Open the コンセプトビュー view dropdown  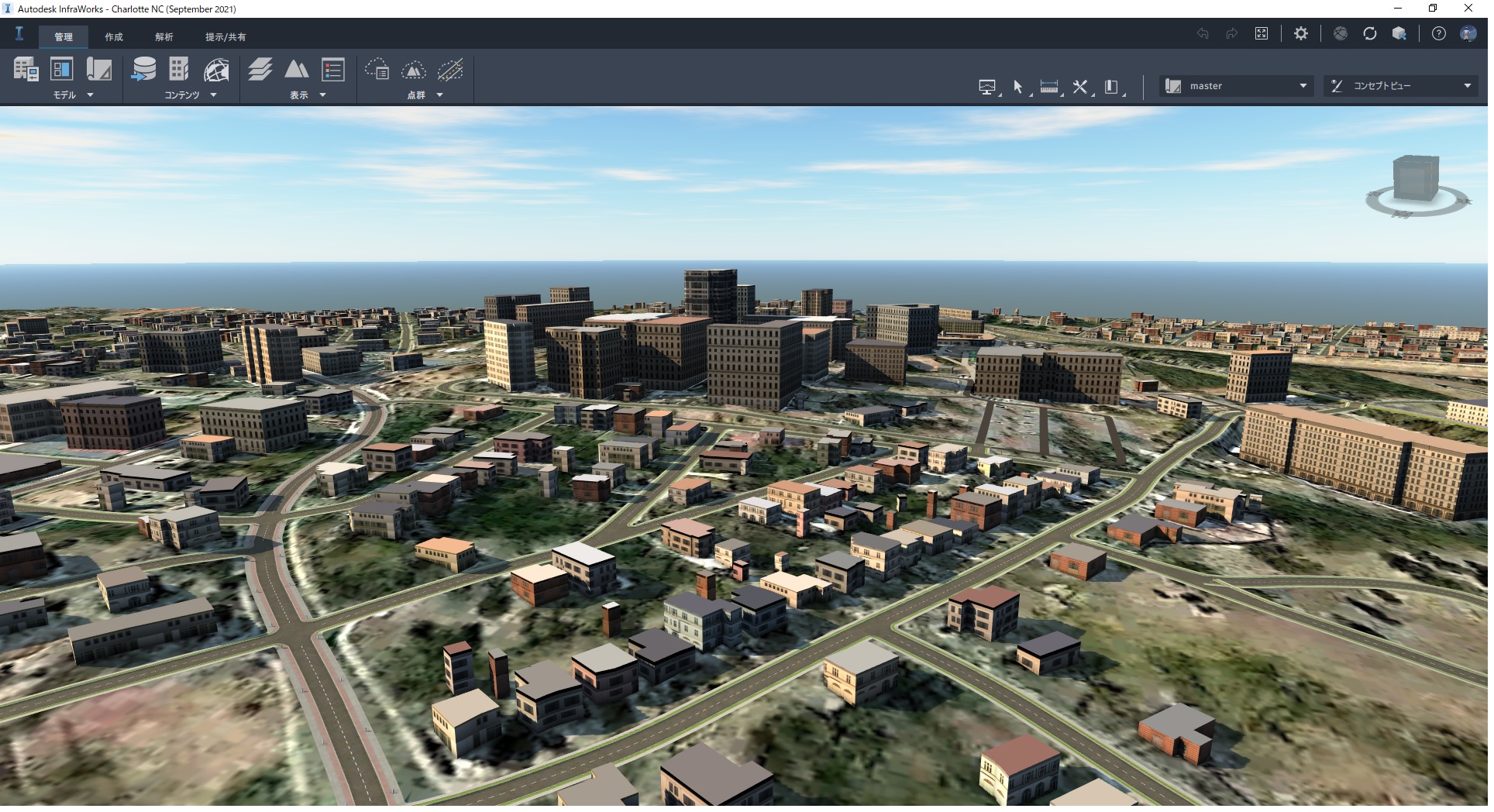1400,86
